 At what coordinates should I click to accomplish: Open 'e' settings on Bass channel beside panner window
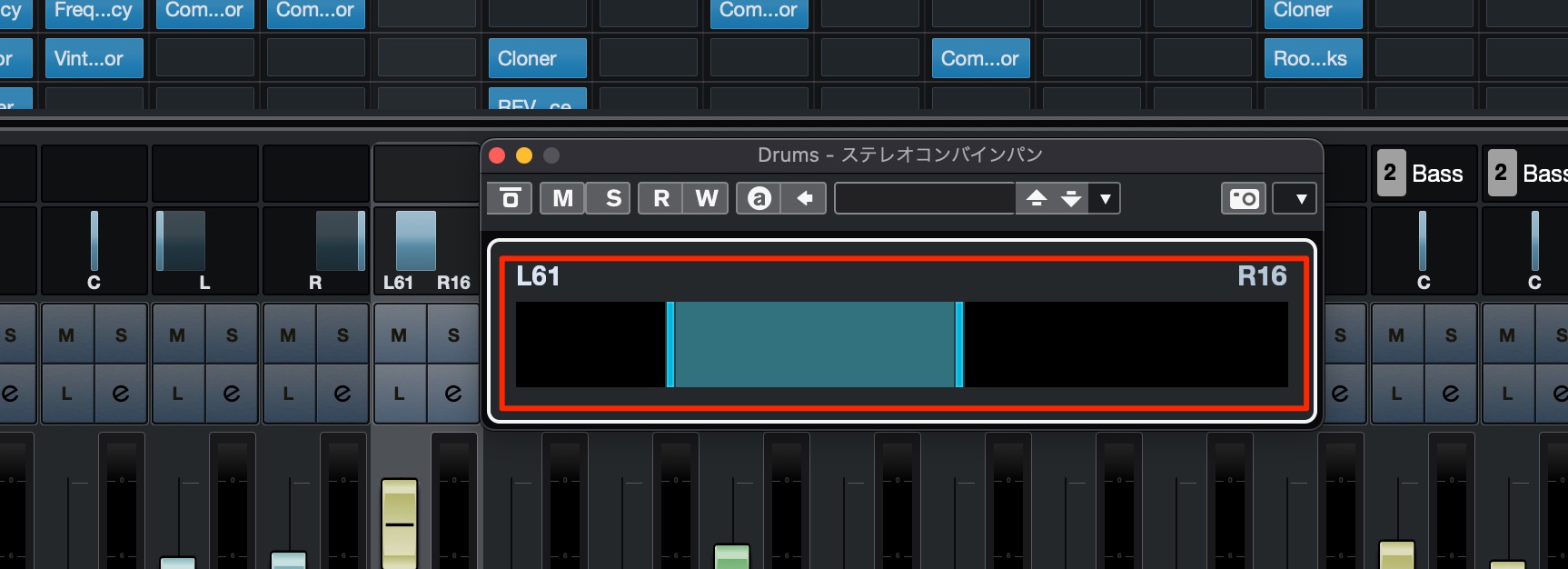[1451, 394]
